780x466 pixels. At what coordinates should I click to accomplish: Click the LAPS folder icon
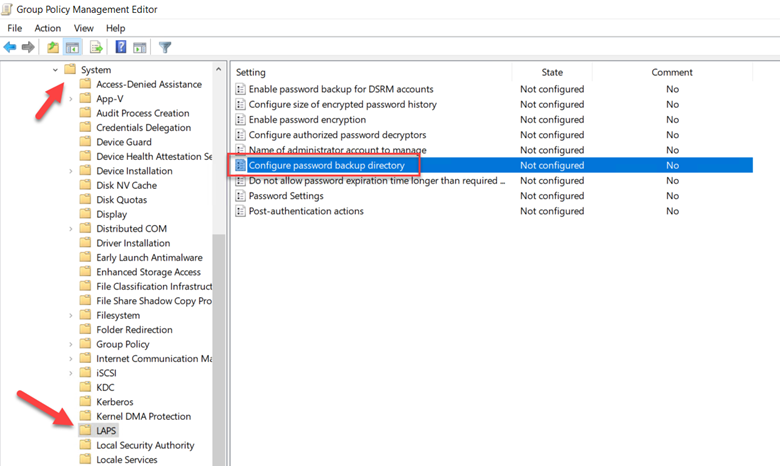point(86,430)
